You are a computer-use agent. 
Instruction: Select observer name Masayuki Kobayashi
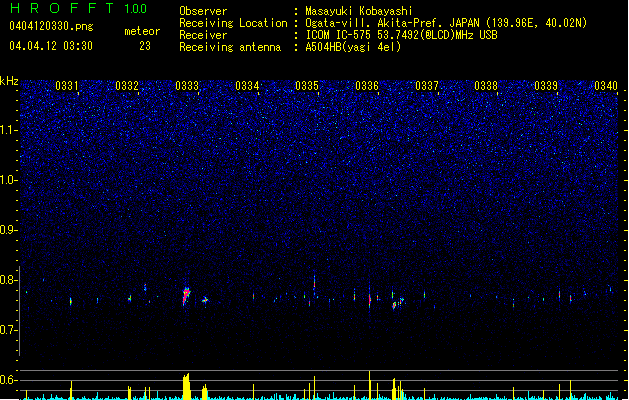pyautogui.click(x=359, y=11)
